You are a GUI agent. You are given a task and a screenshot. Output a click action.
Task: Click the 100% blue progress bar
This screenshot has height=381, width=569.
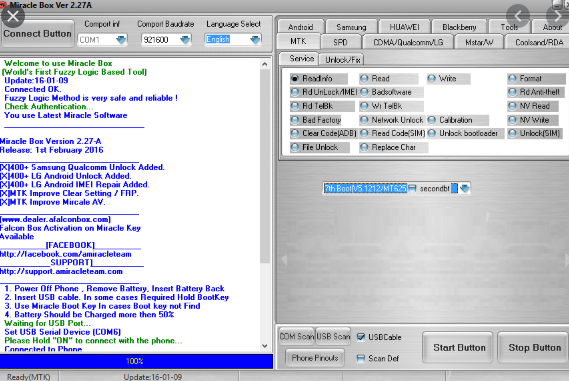point(136,361)
